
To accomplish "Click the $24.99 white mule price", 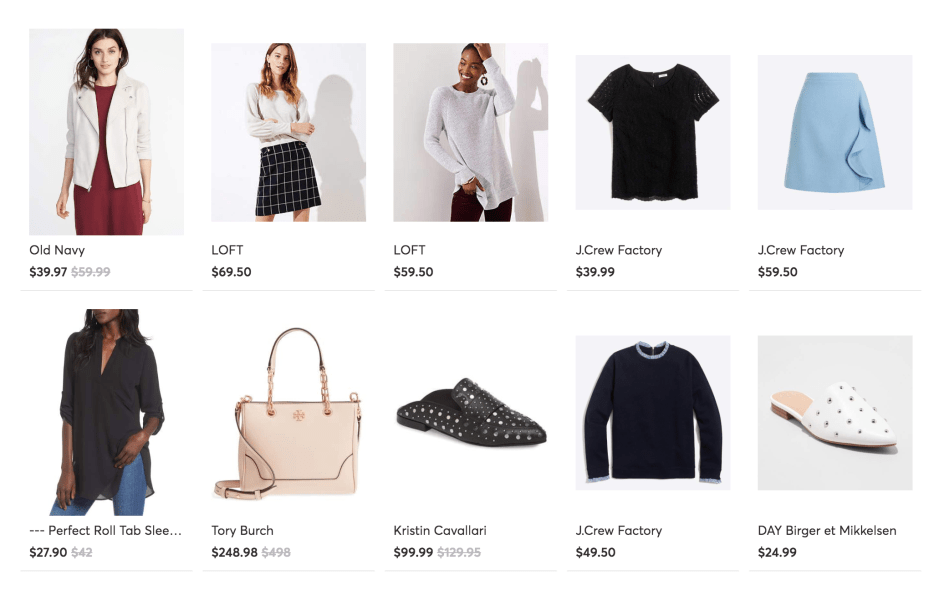I will tap(777, 552).
